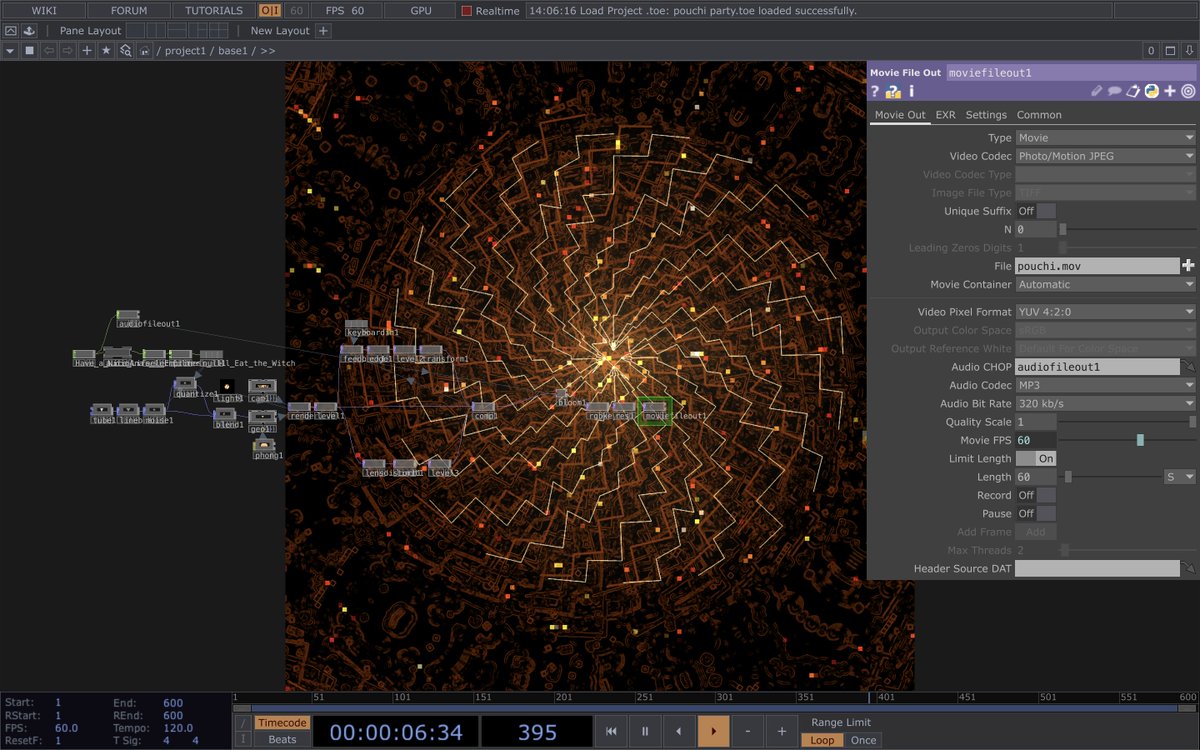The width and height of the screenshot is (1200, 750).
Task: Click the Header Source DAT arrow picker
Action: [x=1188, y=568]
